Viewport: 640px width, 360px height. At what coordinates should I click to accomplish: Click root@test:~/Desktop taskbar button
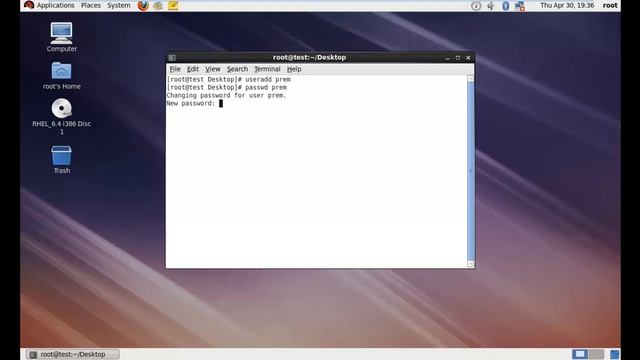coord(73,354)
